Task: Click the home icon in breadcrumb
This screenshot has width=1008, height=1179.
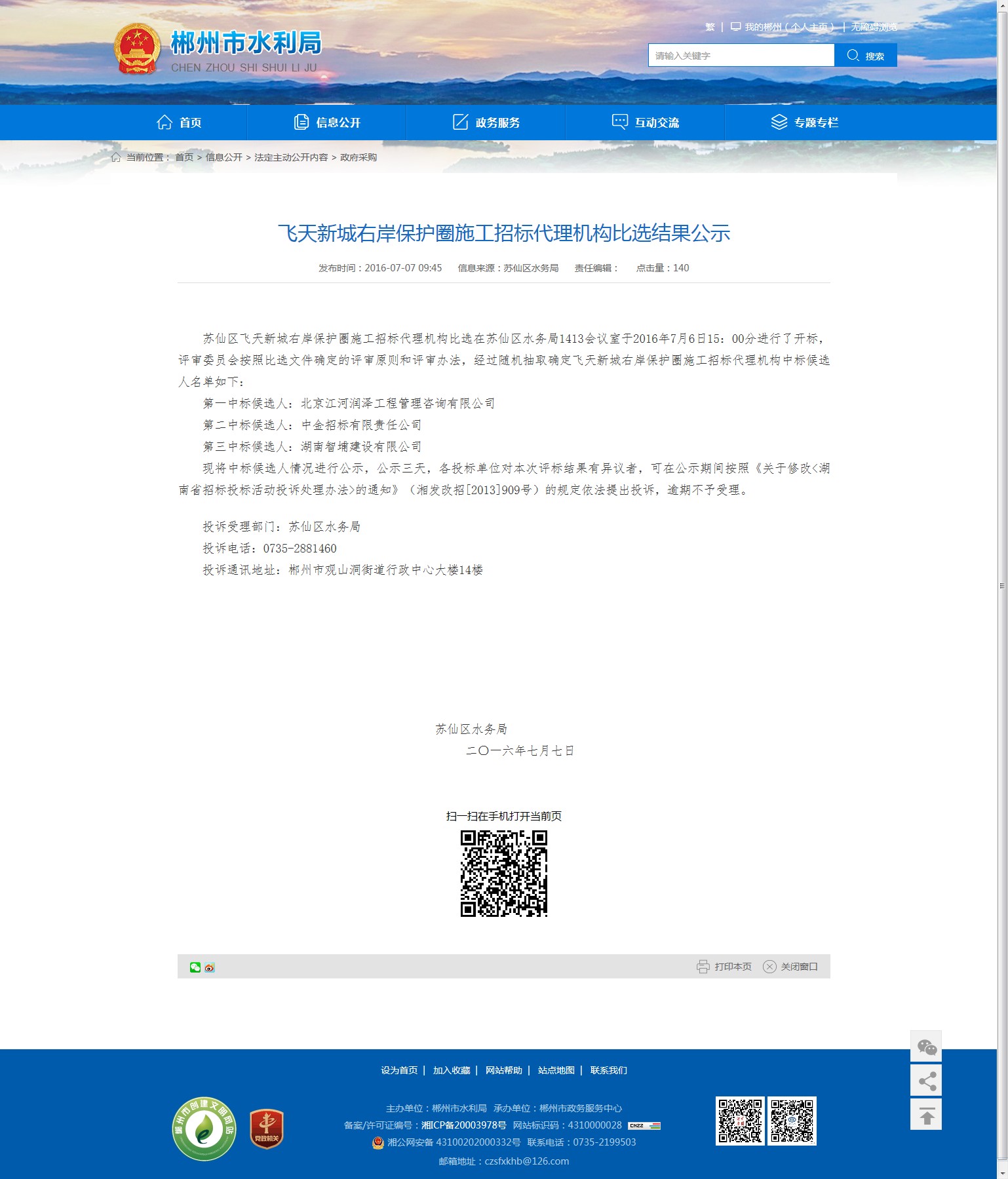Action: (x=116, y=157)
